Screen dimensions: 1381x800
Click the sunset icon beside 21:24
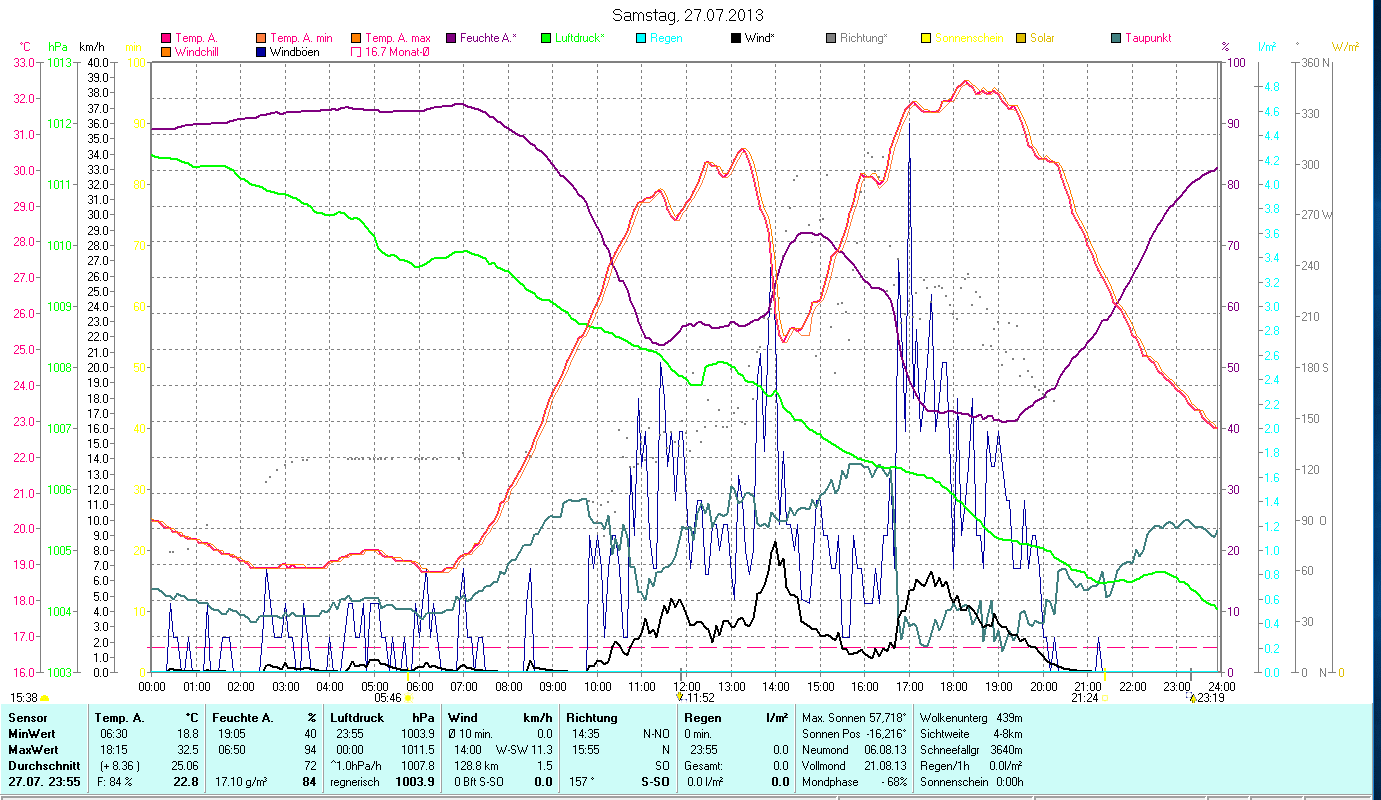(x=1105, y=698)
